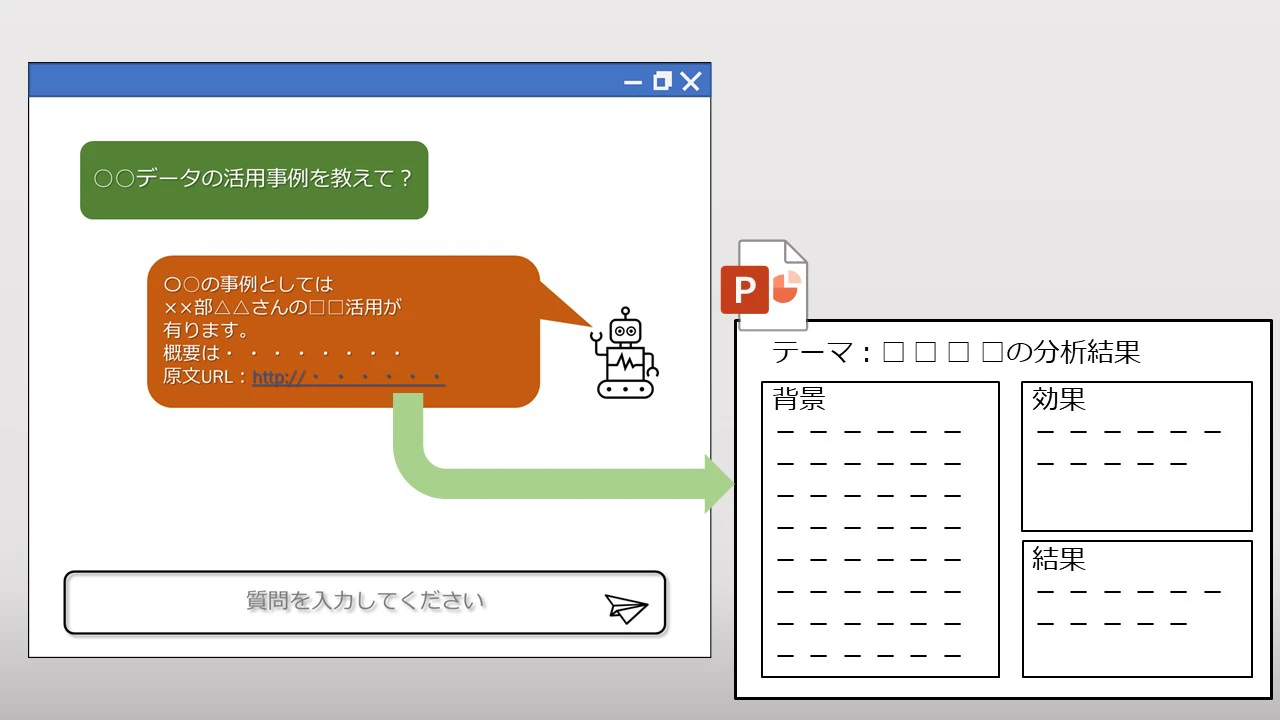Image resolution: width=1280 pixels, height=720 pixels.
Task: Select the slide title テーマ分析結果
Action: point(956,352)
